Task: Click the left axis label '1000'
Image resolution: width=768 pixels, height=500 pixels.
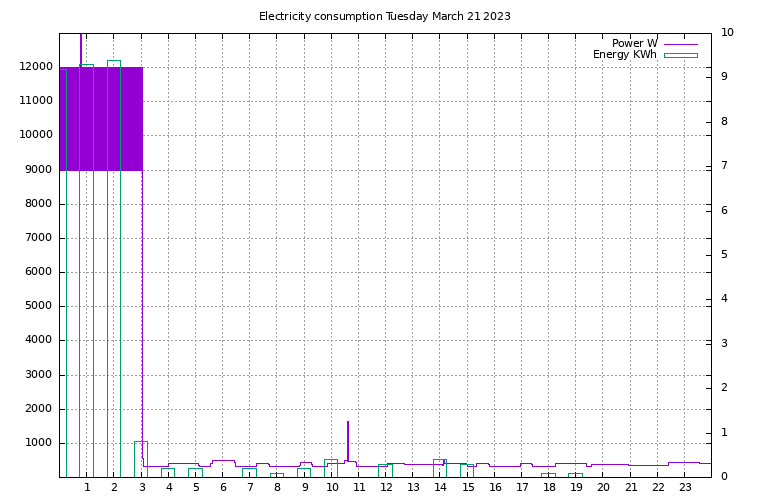Action: pos(38,443)
